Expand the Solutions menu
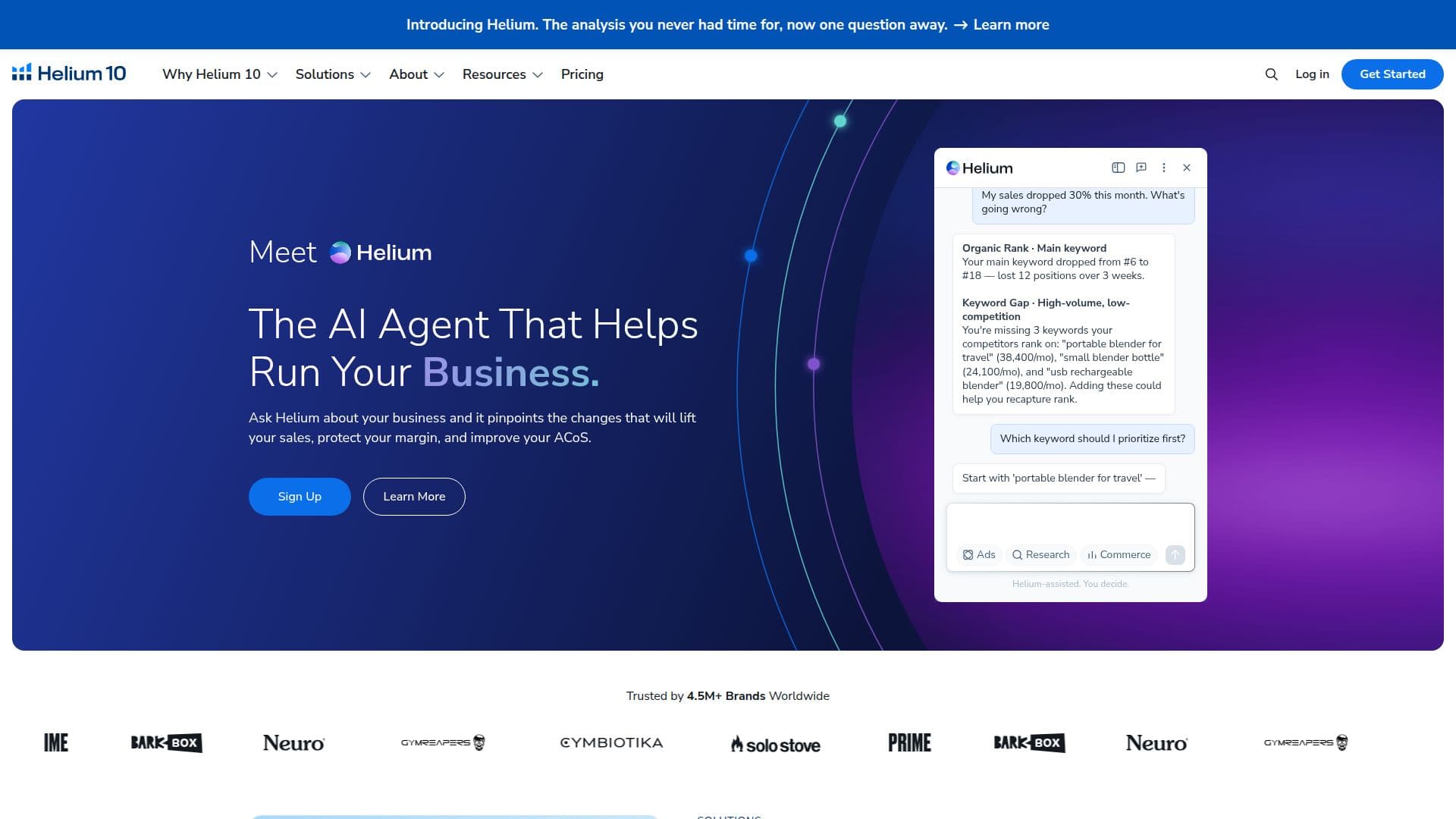 click(x=333, y=74)
